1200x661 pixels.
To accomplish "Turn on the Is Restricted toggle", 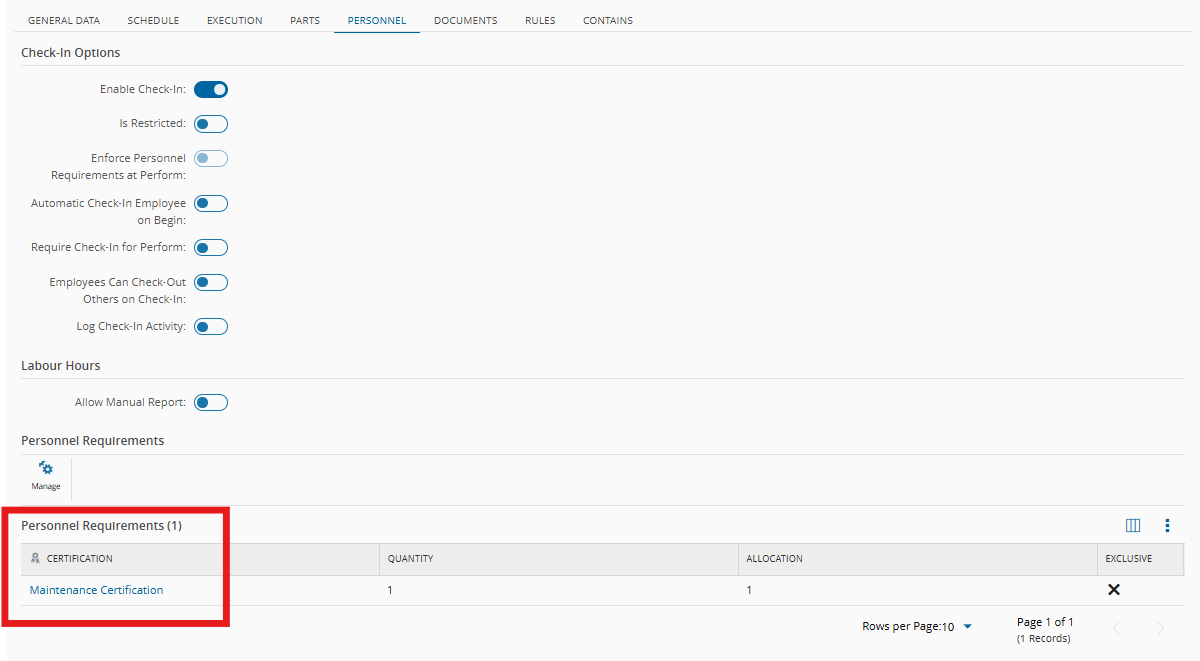I will point(211,124).
